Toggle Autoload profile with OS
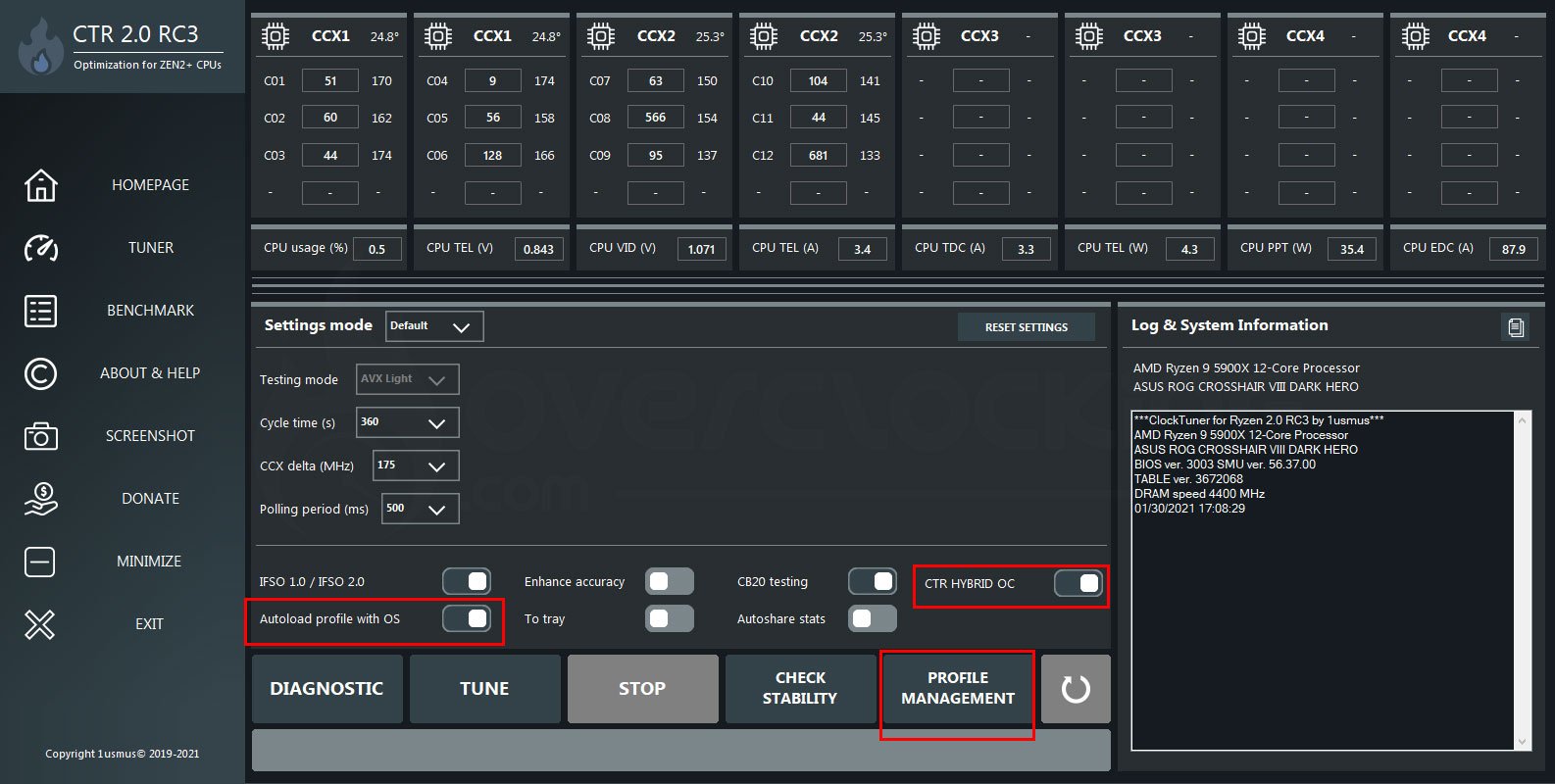Viewport: 1555px width, 784px height. 467,618
